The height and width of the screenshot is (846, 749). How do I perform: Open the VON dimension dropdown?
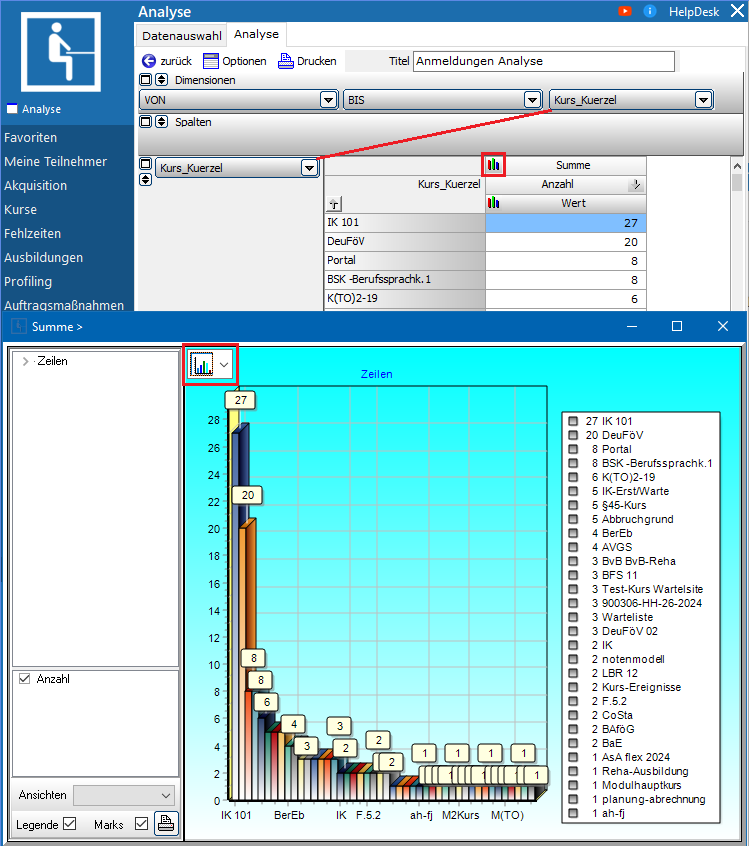pyautogui.click(x=328, y=100)
